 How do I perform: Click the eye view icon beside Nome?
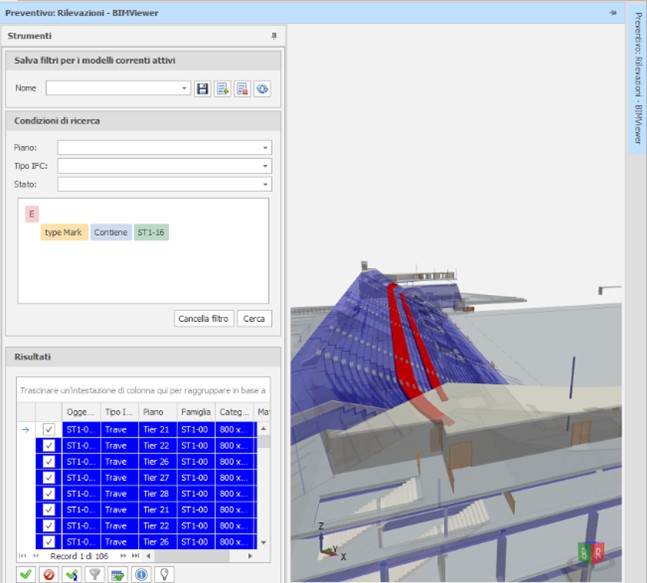(x=262, y=89)
